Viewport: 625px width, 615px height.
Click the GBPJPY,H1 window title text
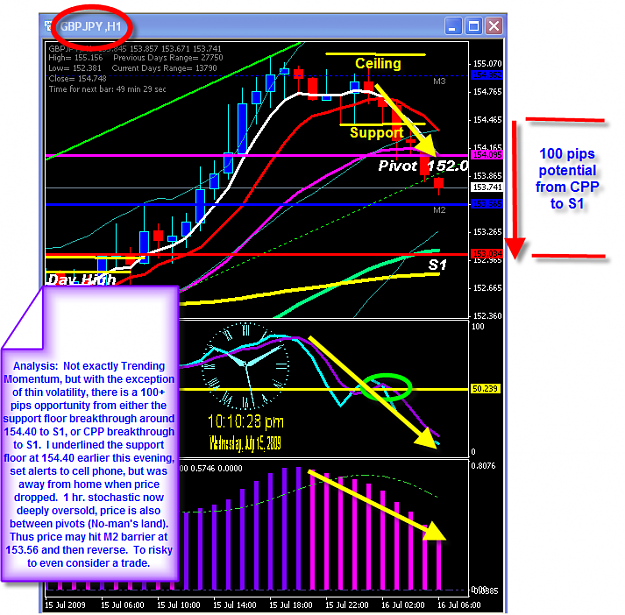[90, 27]
